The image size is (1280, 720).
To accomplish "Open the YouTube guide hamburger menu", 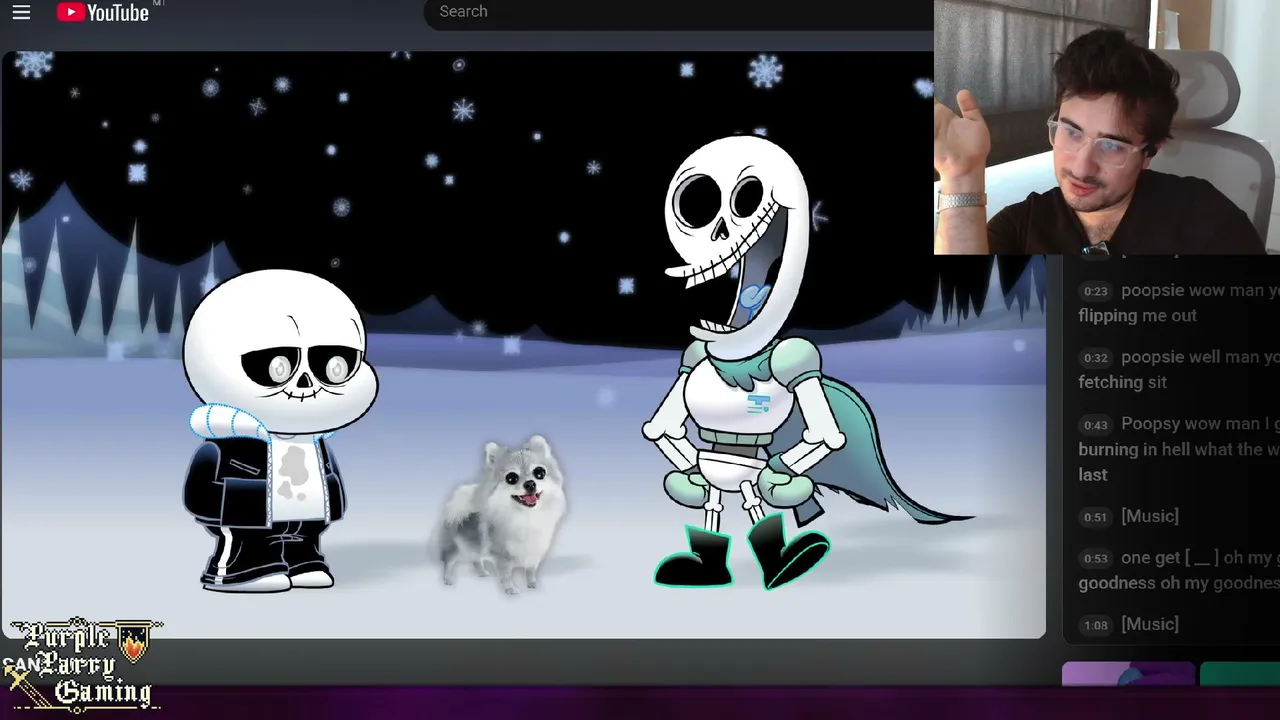I will pos(21,12).
